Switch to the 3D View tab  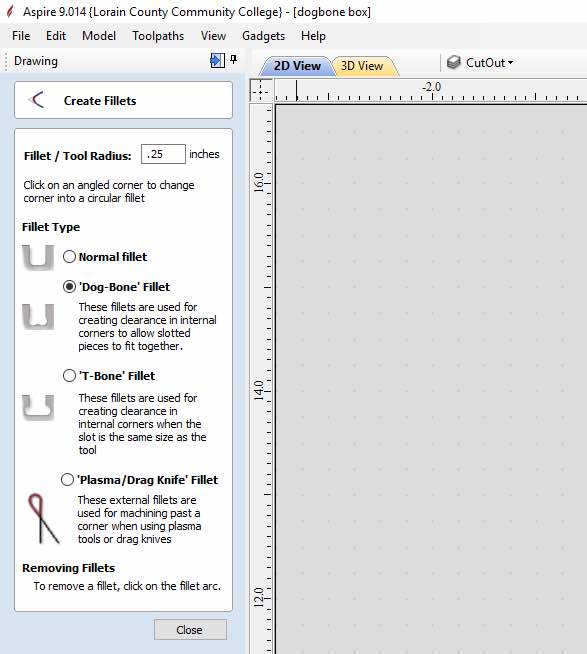362,66
